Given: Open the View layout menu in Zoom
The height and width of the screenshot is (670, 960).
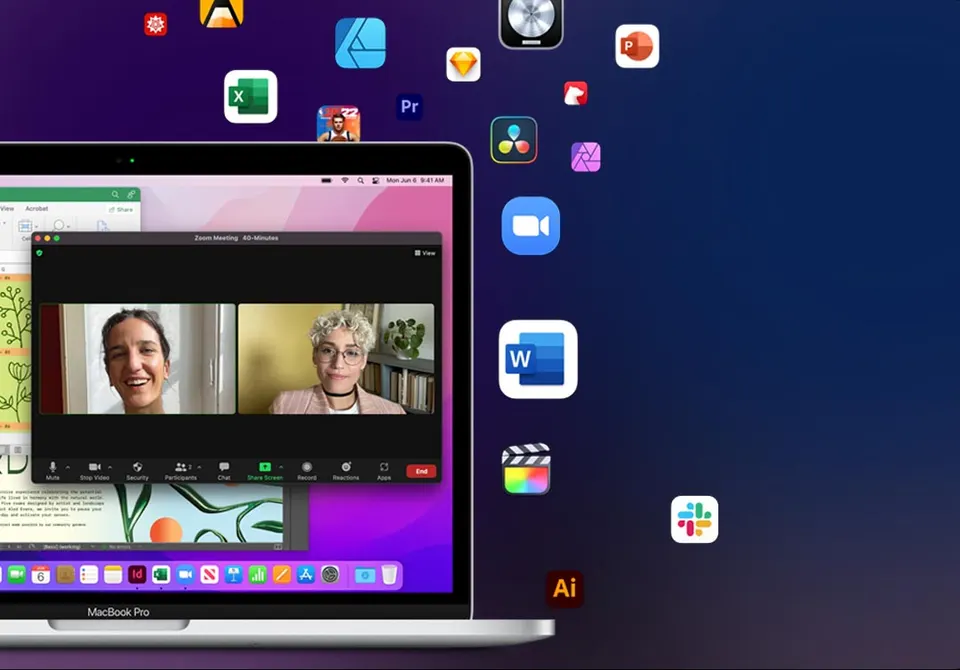Looking at the screenshot, I should [425, 253].
